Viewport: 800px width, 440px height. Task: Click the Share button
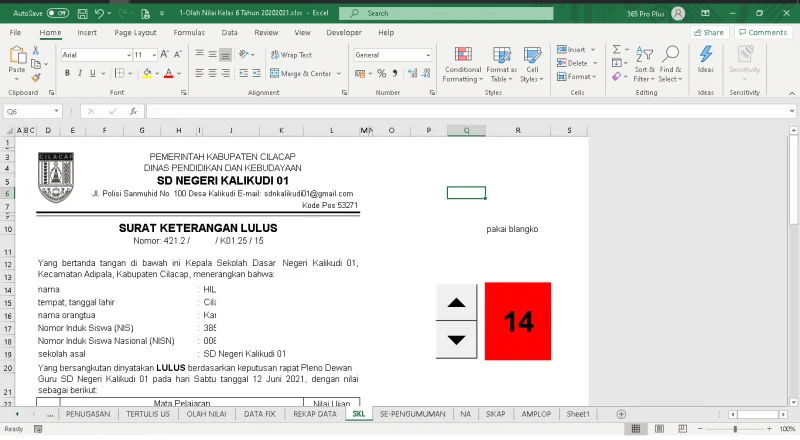coord(708,32)
